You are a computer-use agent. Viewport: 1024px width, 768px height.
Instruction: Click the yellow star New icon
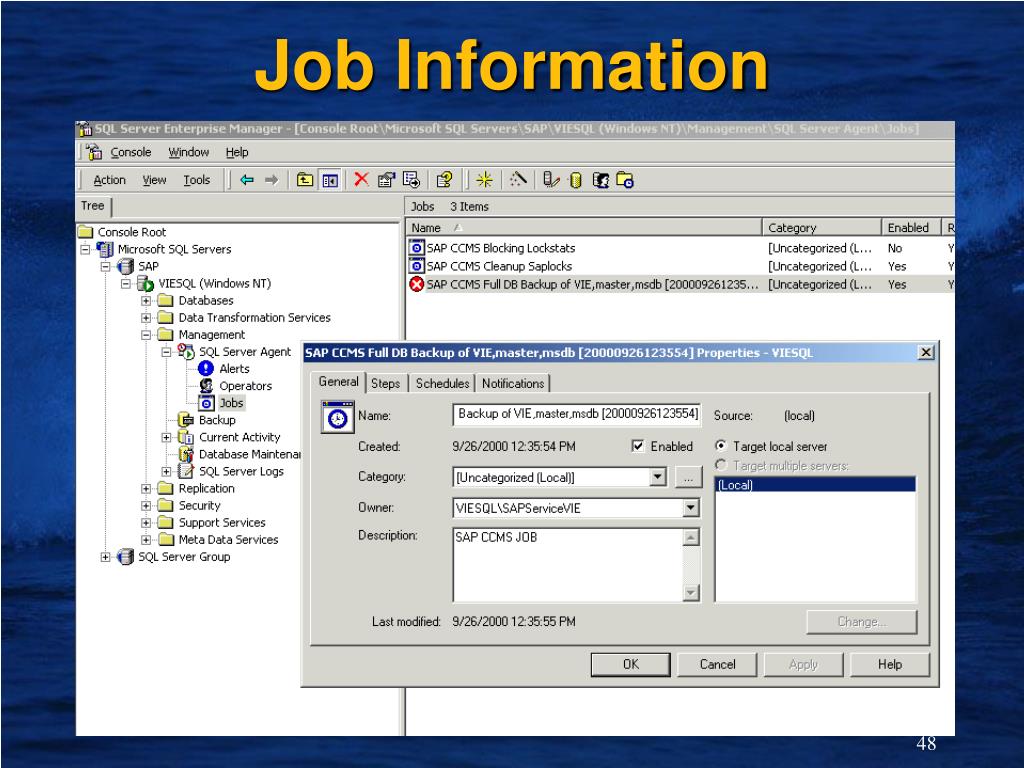(484, 180)
